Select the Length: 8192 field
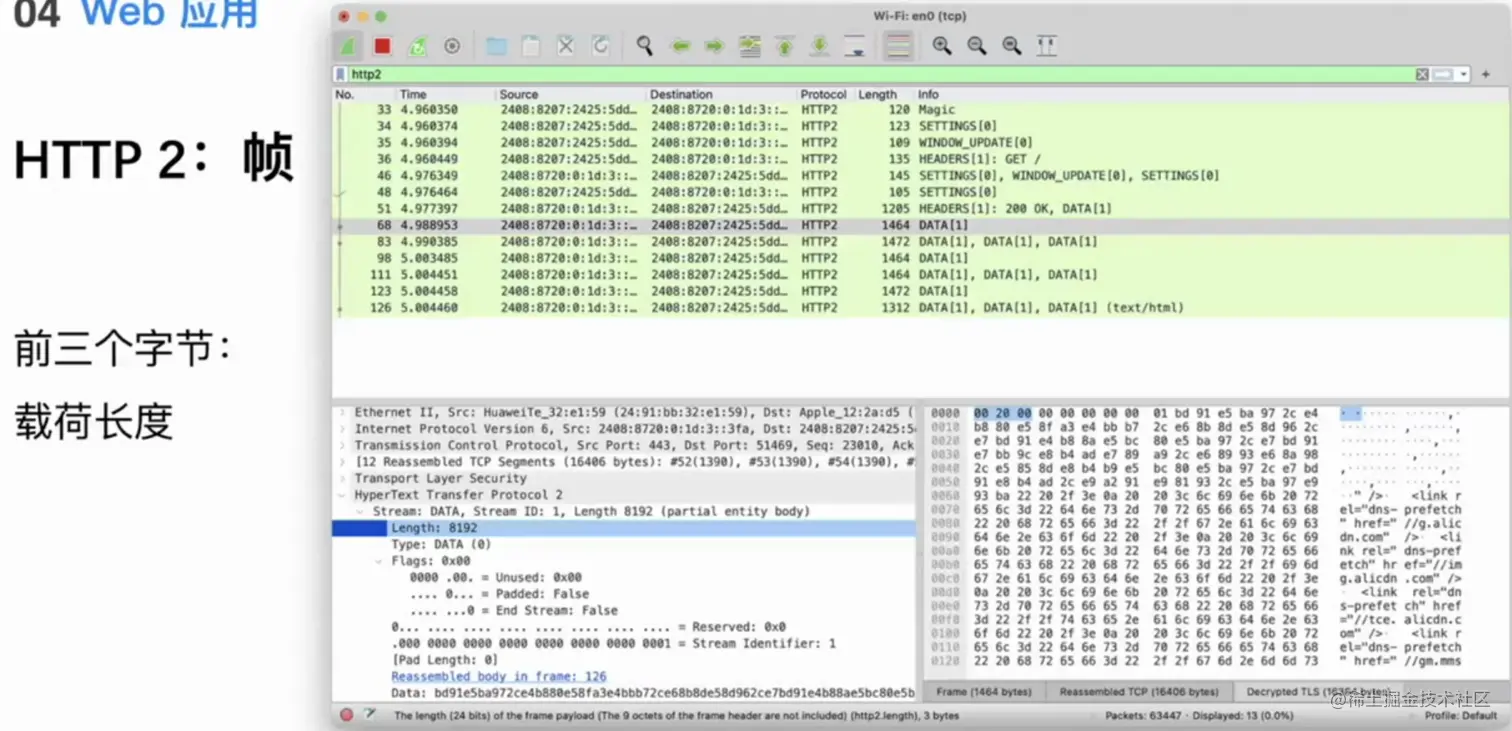1512x731 pixels. pyautogui.click(x=624, y=528)
